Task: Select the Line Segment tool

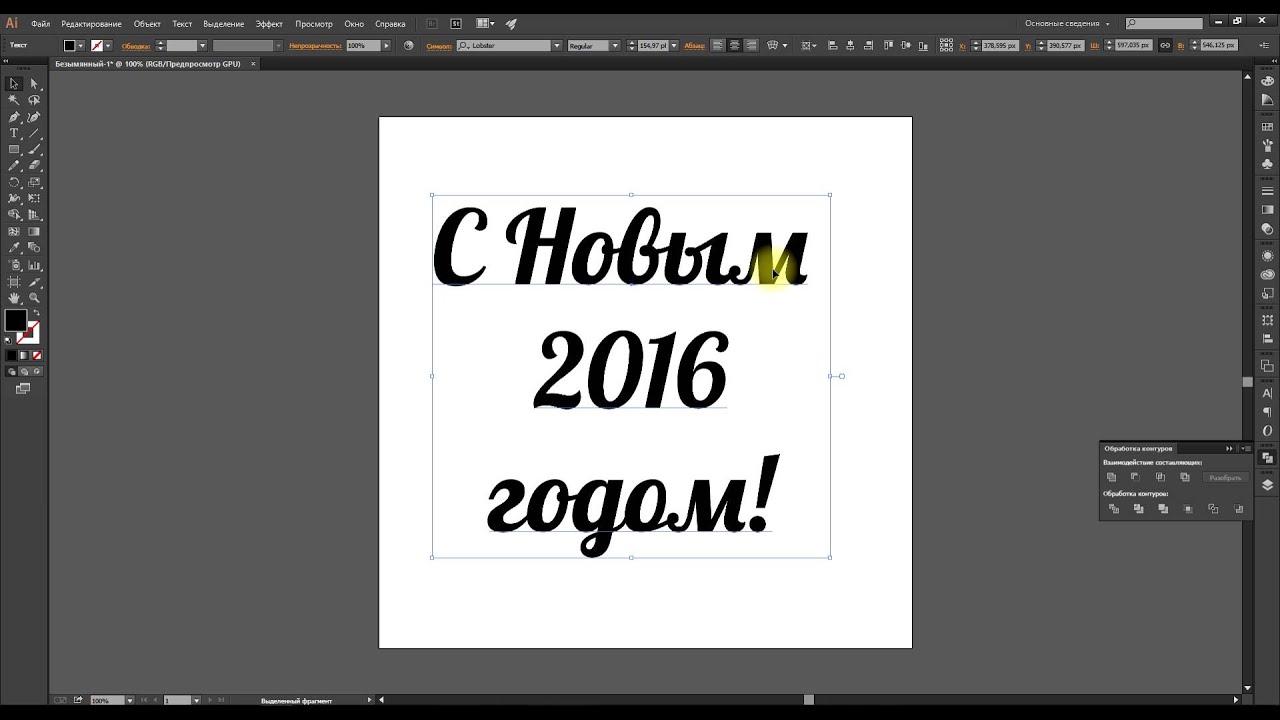Action: [x=34, y=133]
